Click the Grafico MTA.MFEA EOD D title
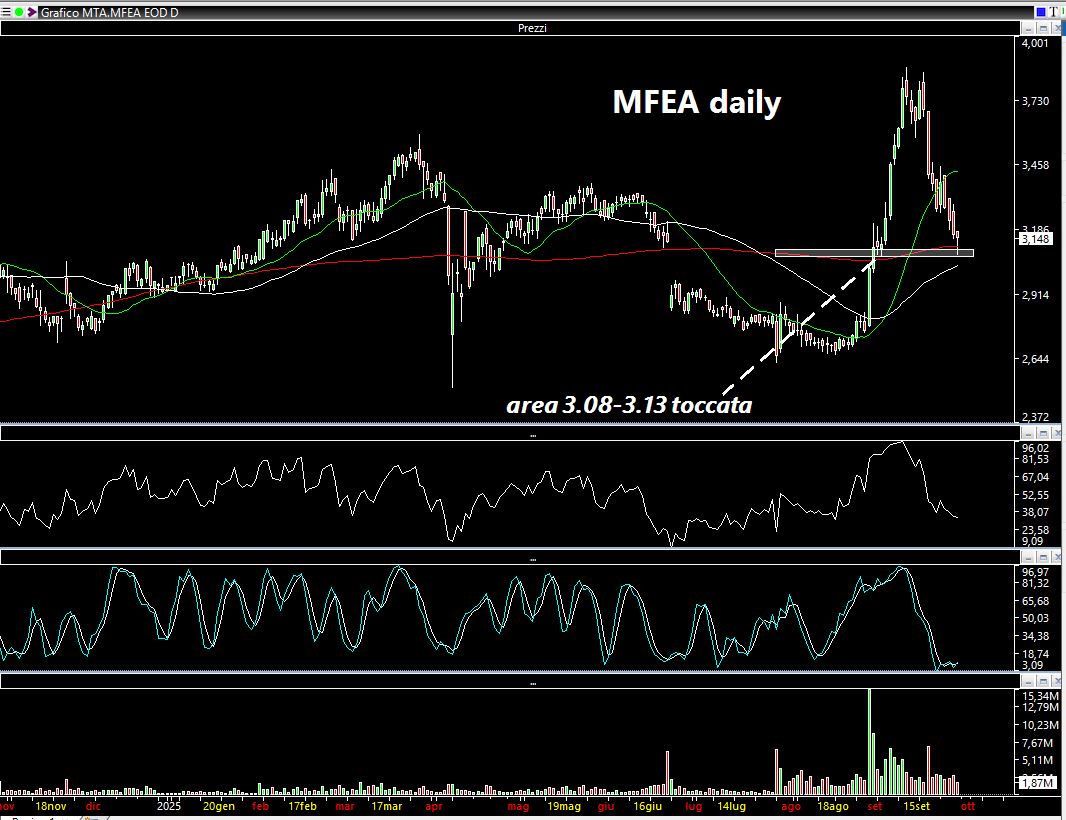1066x820 pixels. [x=109, y=12]
